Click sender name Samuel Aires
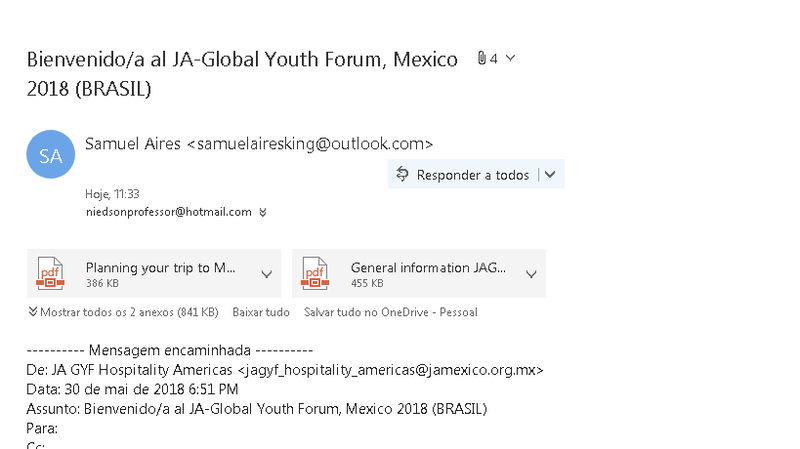This screenshot has width=800, height=449. [x=133, y=144]
